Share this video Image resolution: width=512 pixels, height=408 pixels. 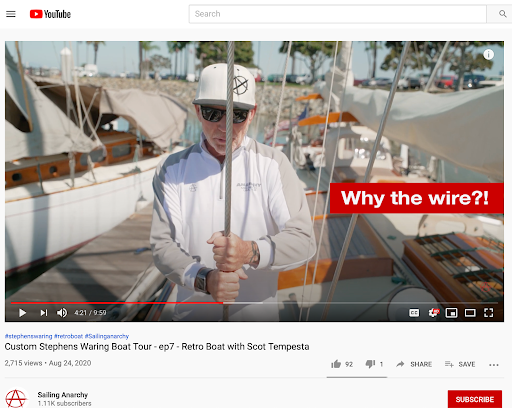coord(414,364)
